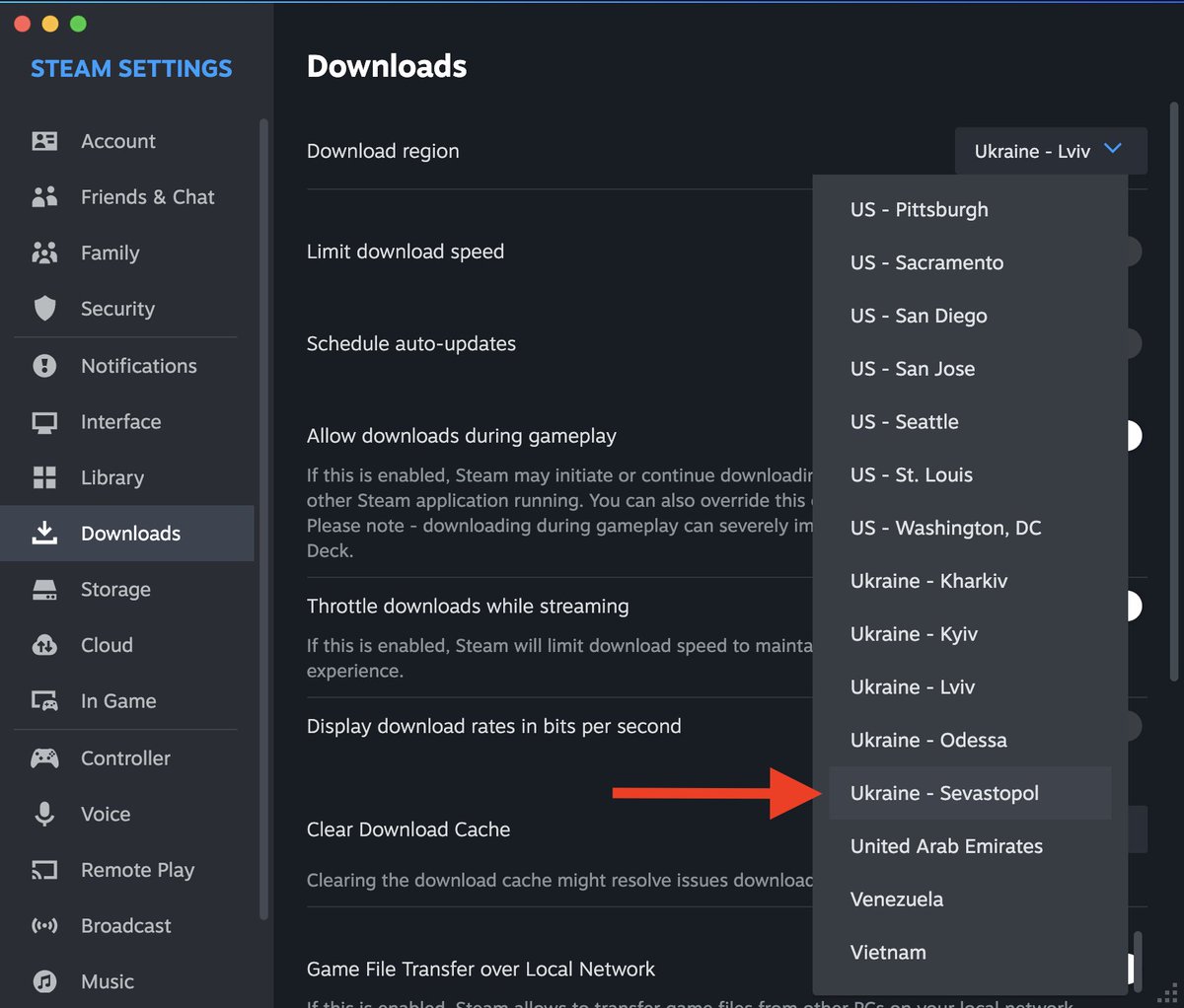The image size is (1184, 1008).
Task: Click the Broadcast signal icon
Action: pyautogui.click(x=44, y=926)
